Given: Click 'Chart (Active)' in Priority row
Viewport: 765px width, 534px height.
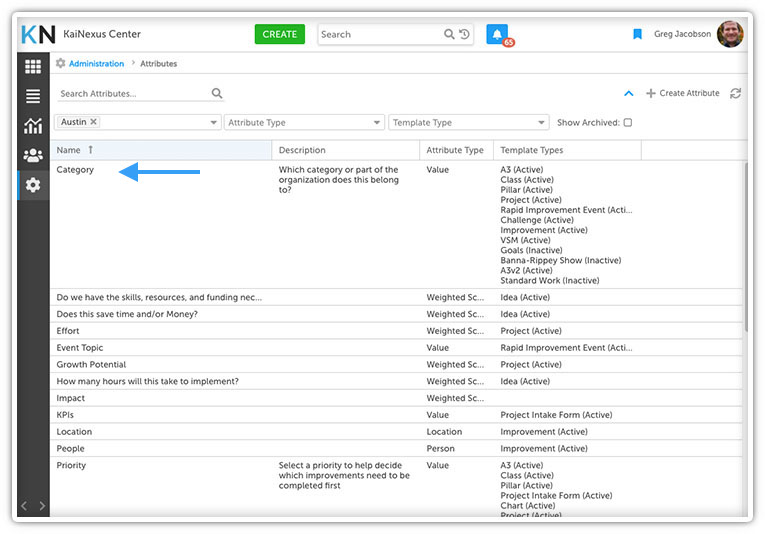Looking at the screenshot, I should point(527,506).
